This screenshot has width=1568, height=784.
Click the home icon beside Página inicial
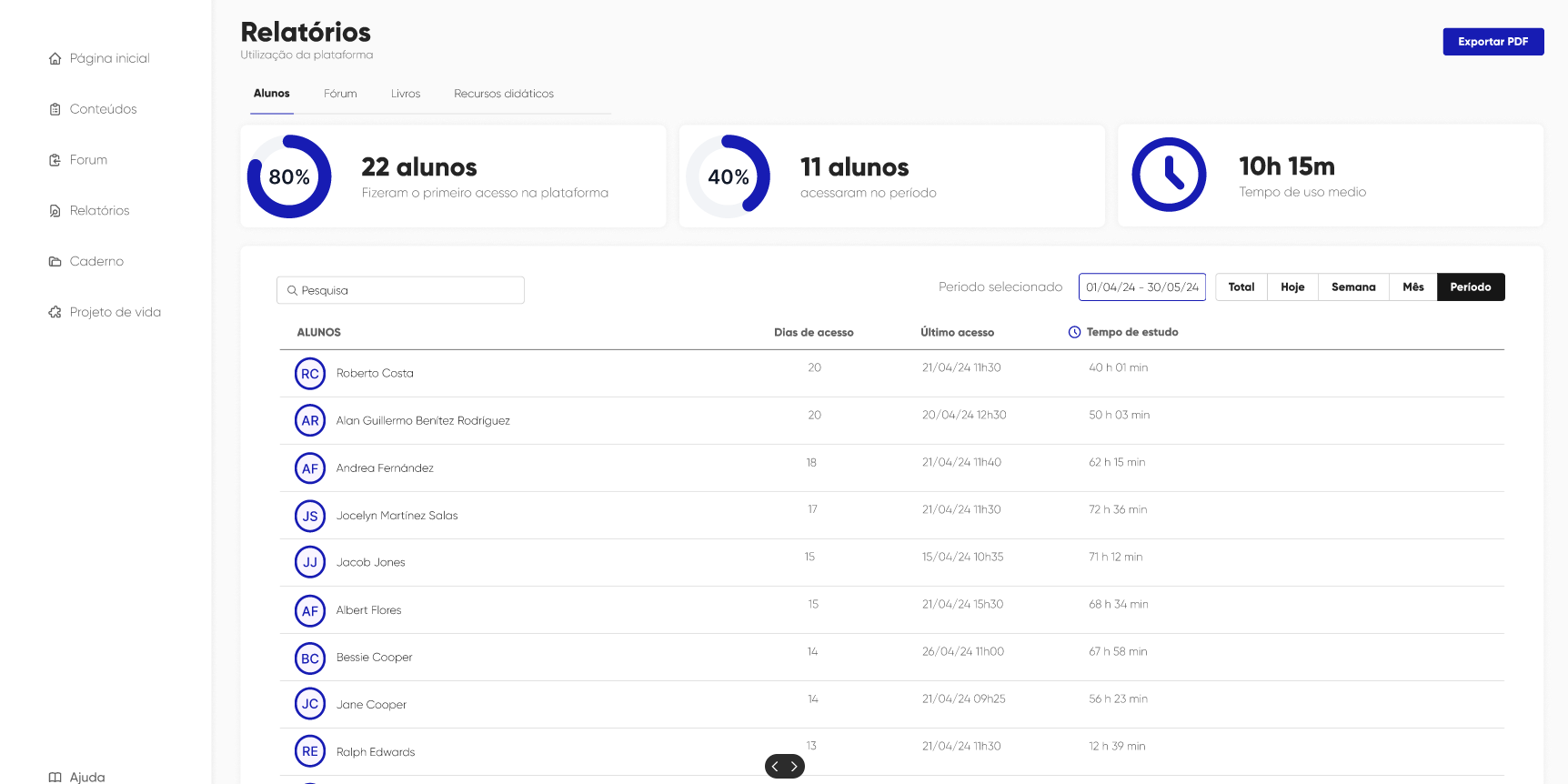coord(55,58)
